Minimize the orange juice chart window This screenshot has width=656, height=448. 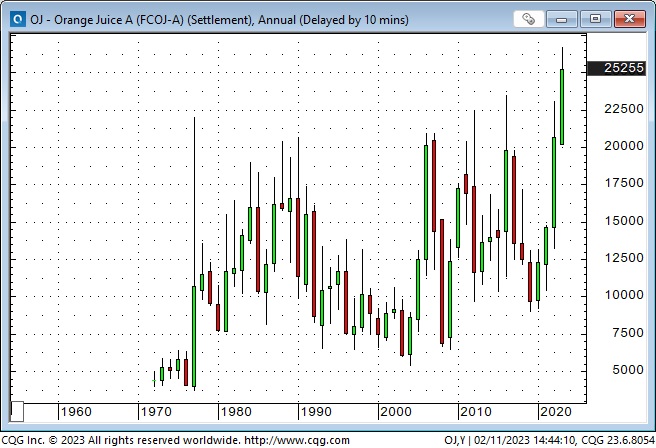tap(561, 19)
